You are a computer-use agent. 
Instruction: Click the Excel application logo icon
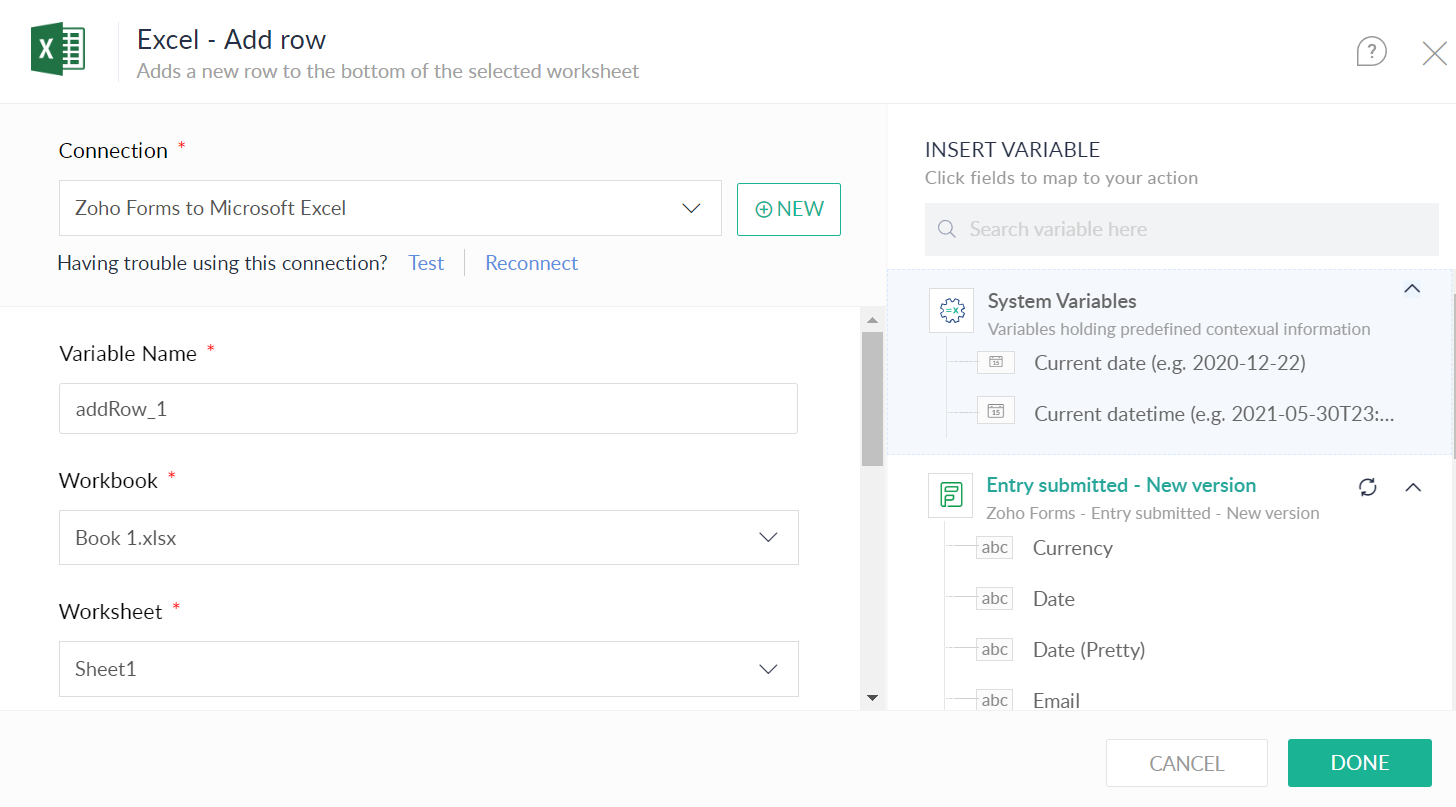click(58, 49)
